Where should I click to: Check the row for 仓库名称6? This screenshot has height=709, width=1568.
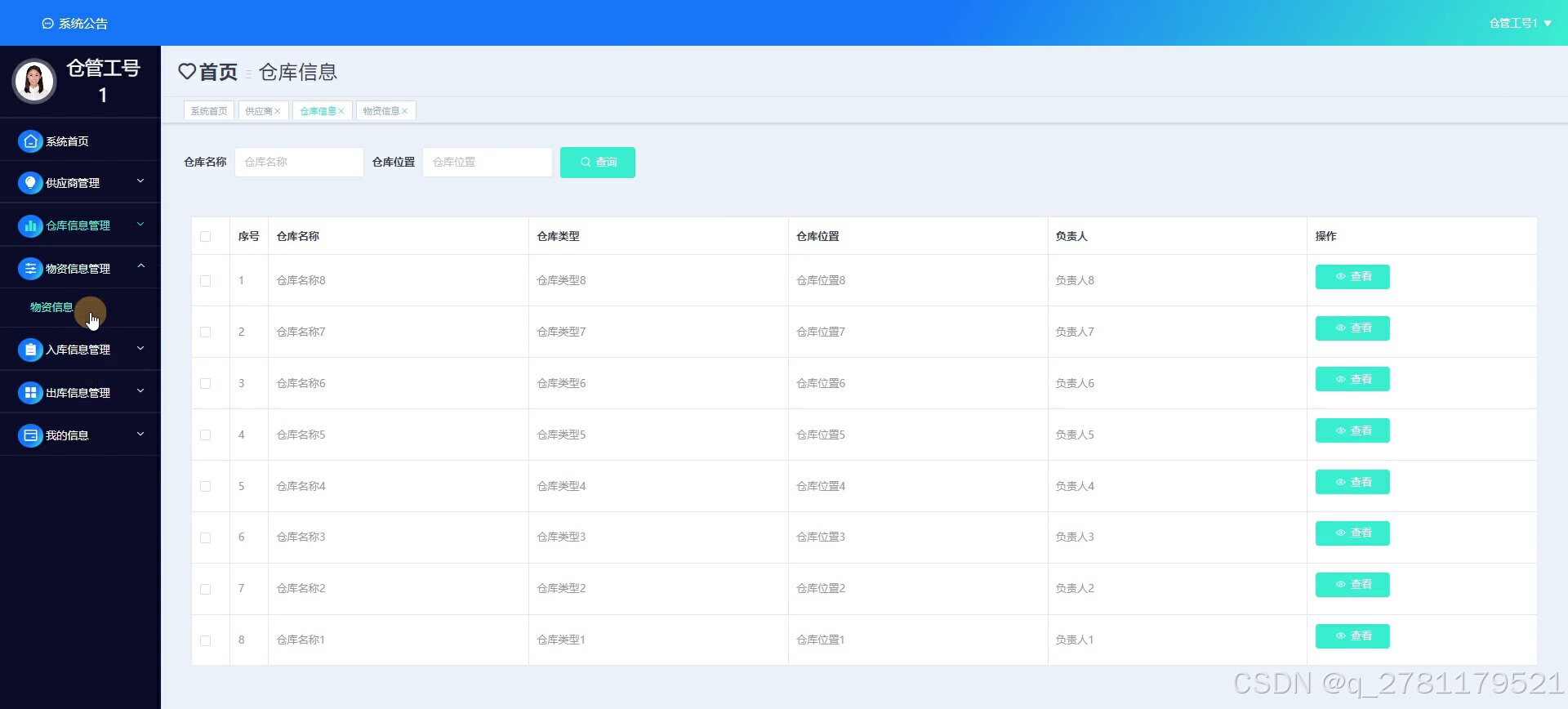tap(206, 384)
